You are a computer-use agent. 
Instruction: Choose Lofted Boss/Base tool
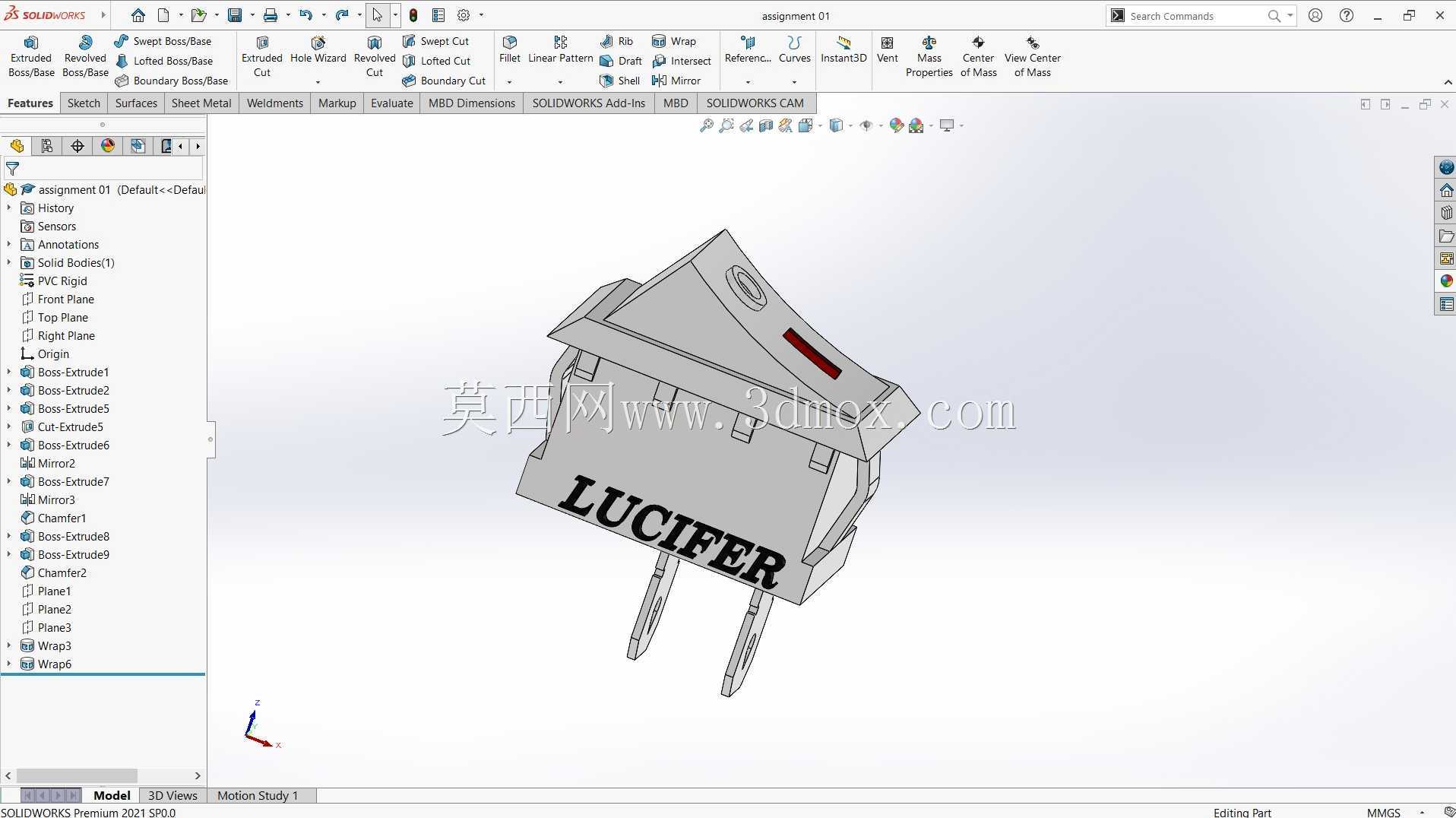(x=163, y=61)
